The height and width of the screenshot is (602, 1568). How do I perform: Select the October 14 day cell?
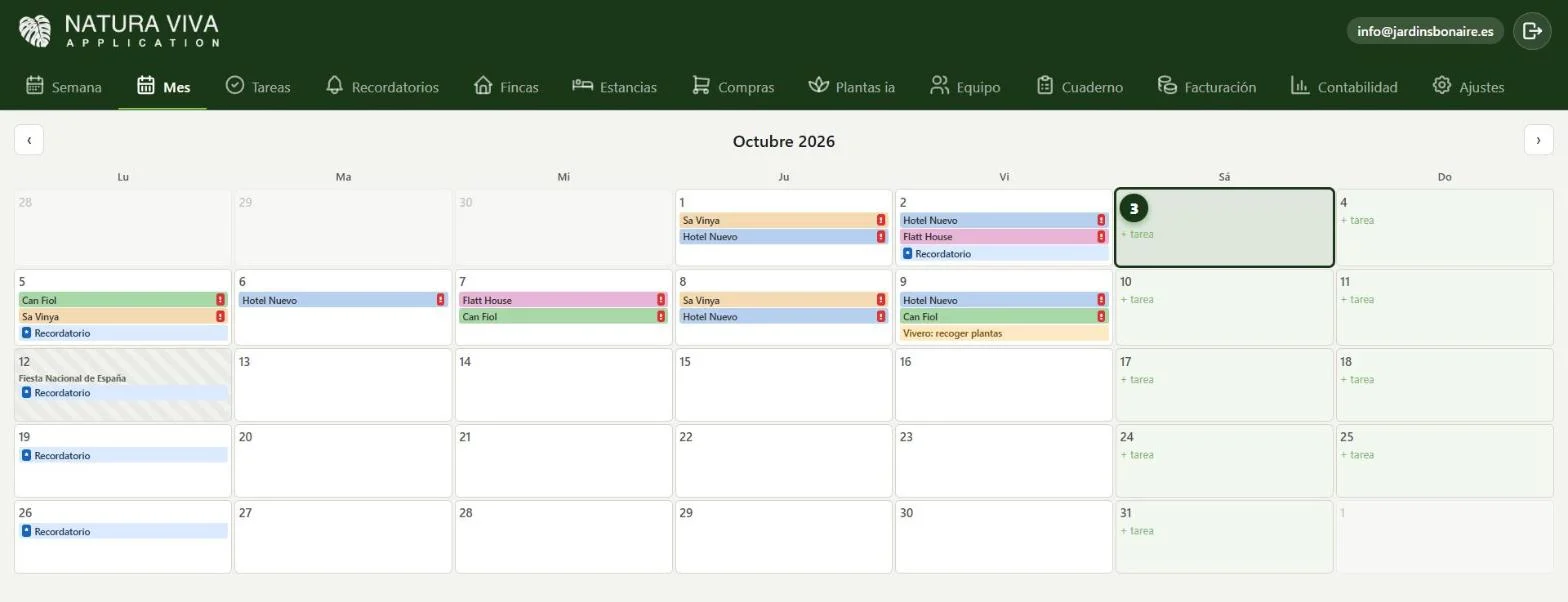(564, 385)
